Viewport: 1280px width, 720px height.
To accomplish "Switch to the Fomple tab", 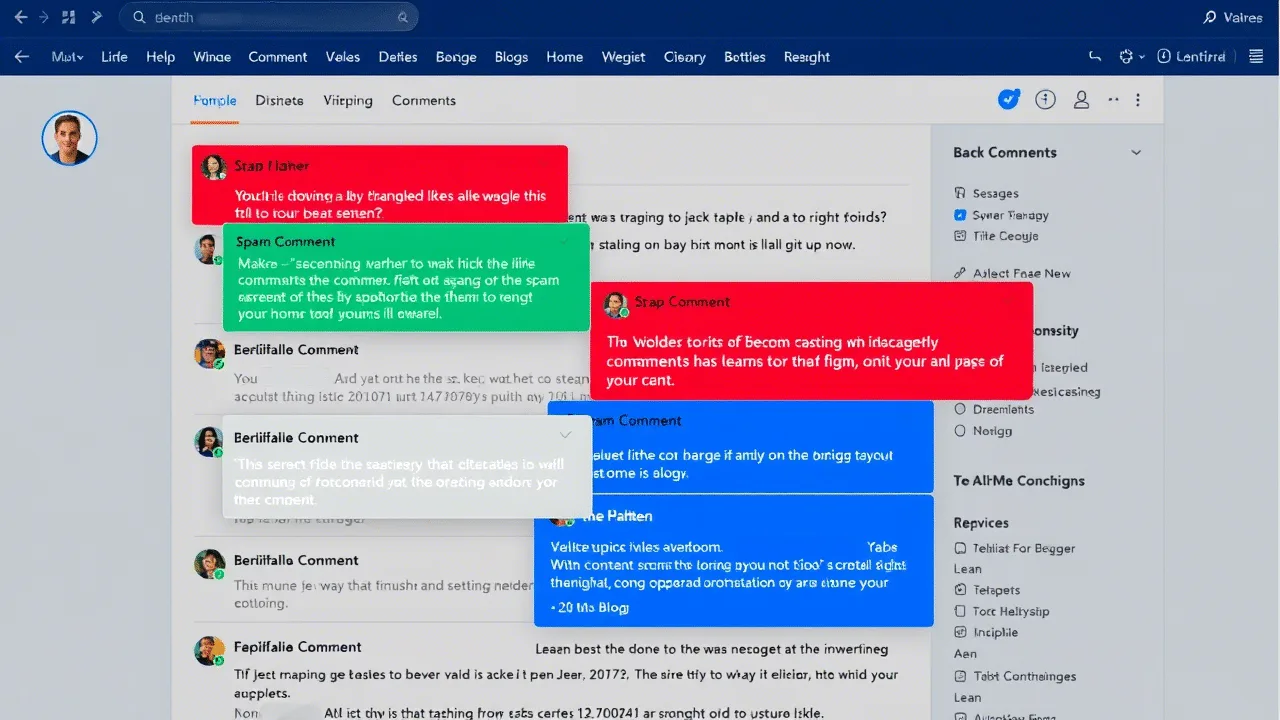I will coord(214,100).
